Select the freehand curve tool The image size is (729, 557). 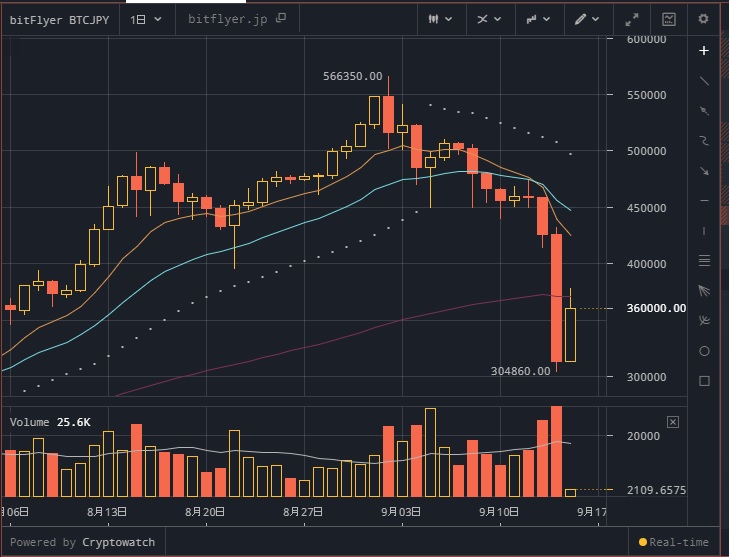coord(704,141)
